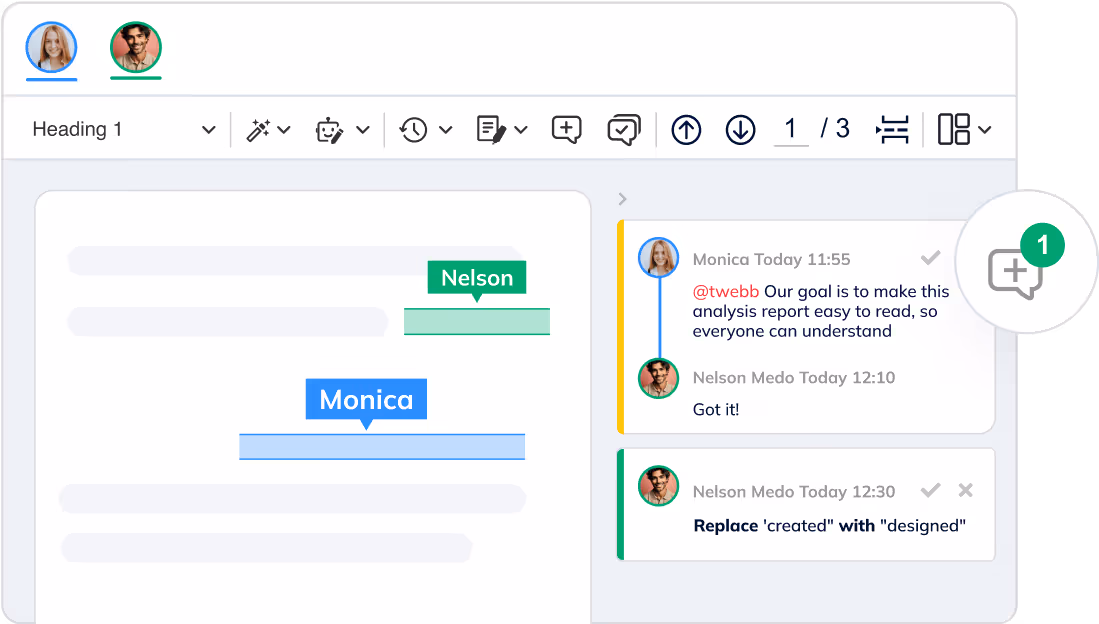
Task: Click the @twebb mention link
Action: [x=726, y=292]
